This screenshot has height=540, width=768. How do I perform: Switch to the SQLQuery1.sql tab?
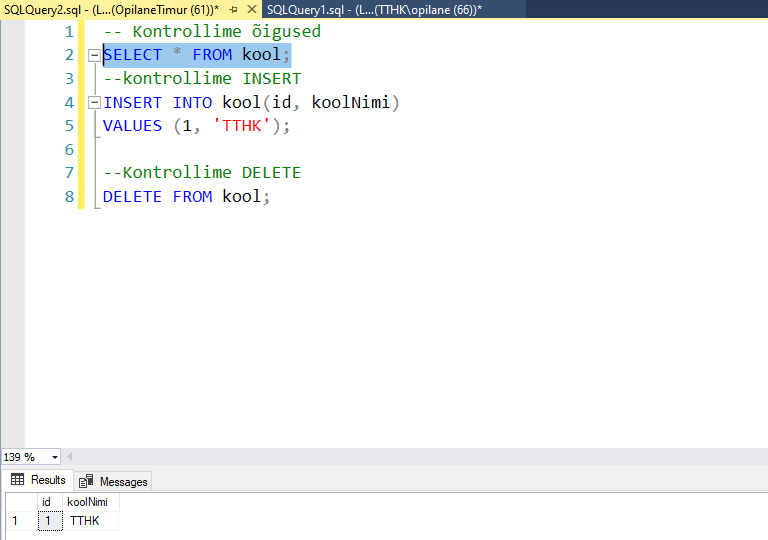point(373,9)
